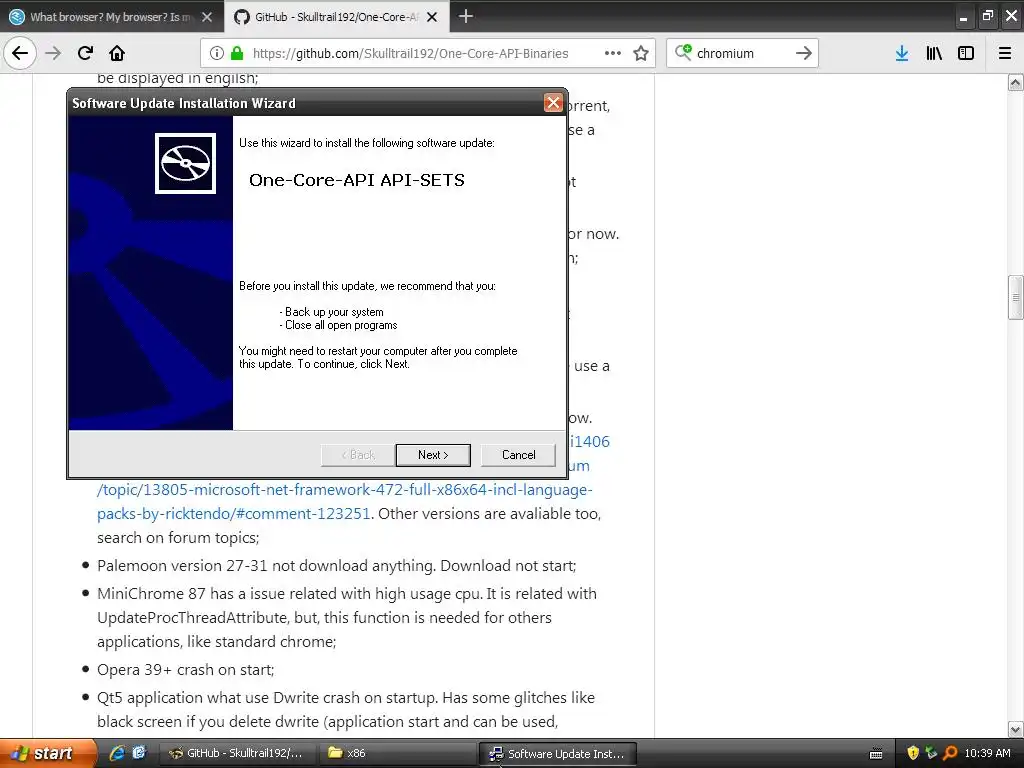This screenshot has width=1024, height=768.
Task: Open the page actions three-dot menu
Action: (x=613, y=53)
